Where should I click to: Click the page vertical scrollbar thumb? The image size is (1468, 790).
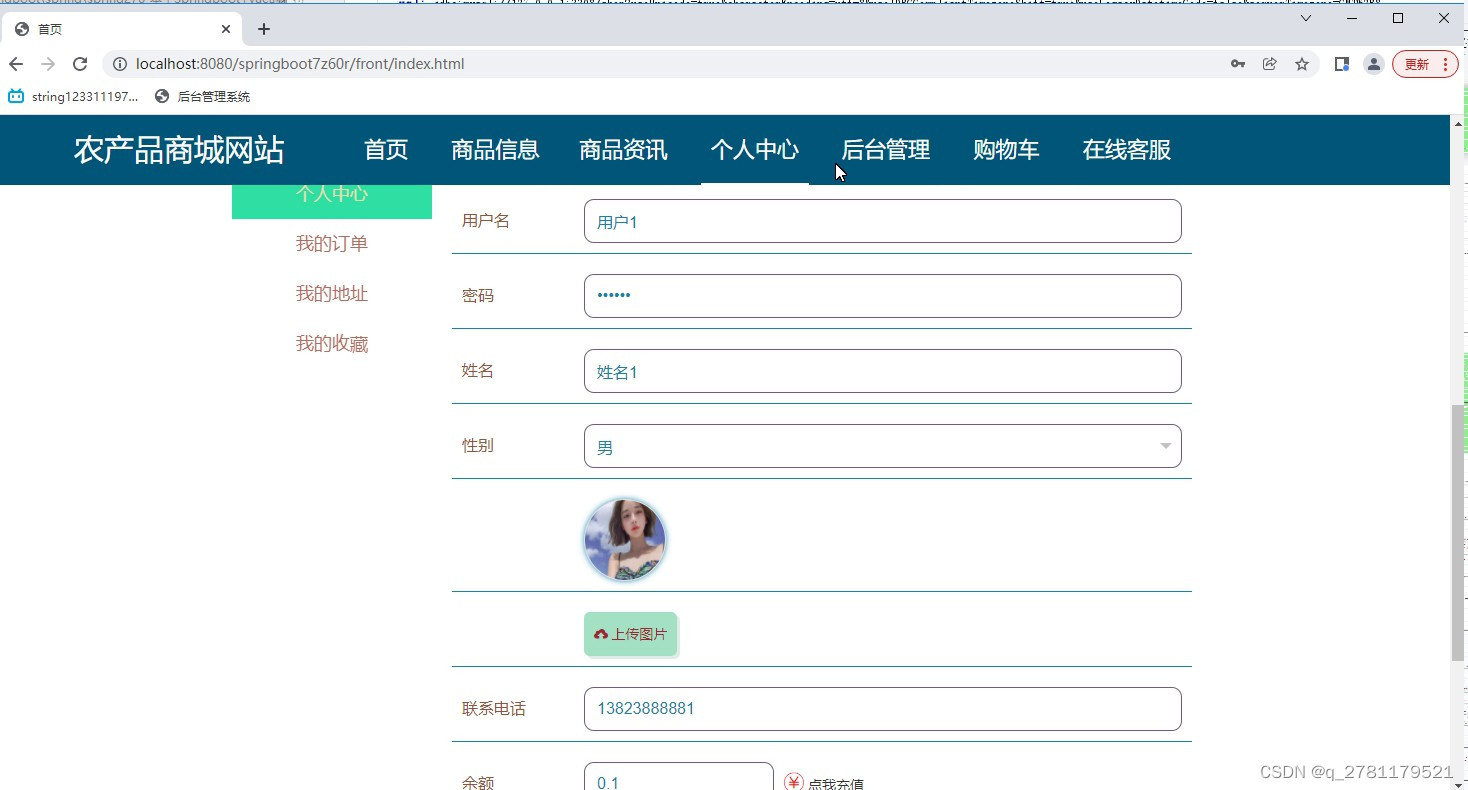1458,533
